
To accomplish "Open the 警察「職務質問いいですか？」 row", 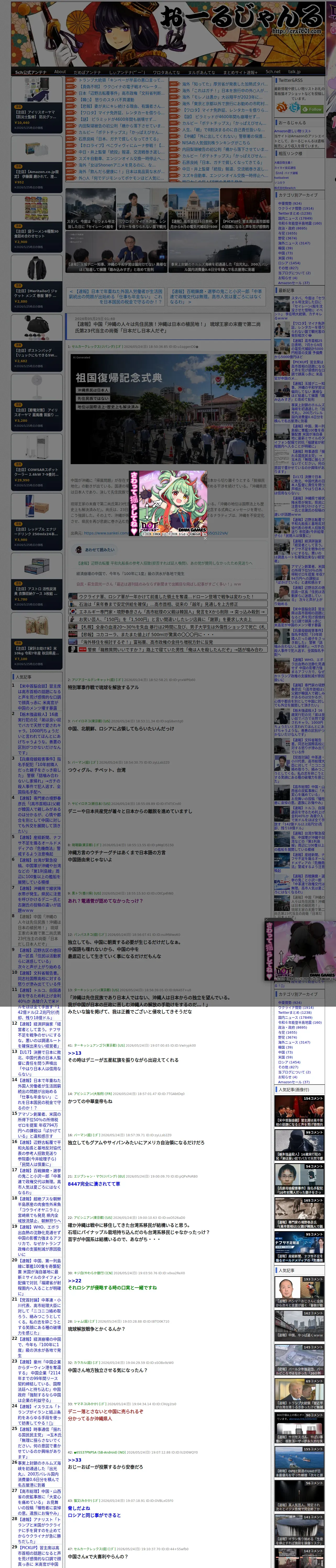I will tap(168, 649).
